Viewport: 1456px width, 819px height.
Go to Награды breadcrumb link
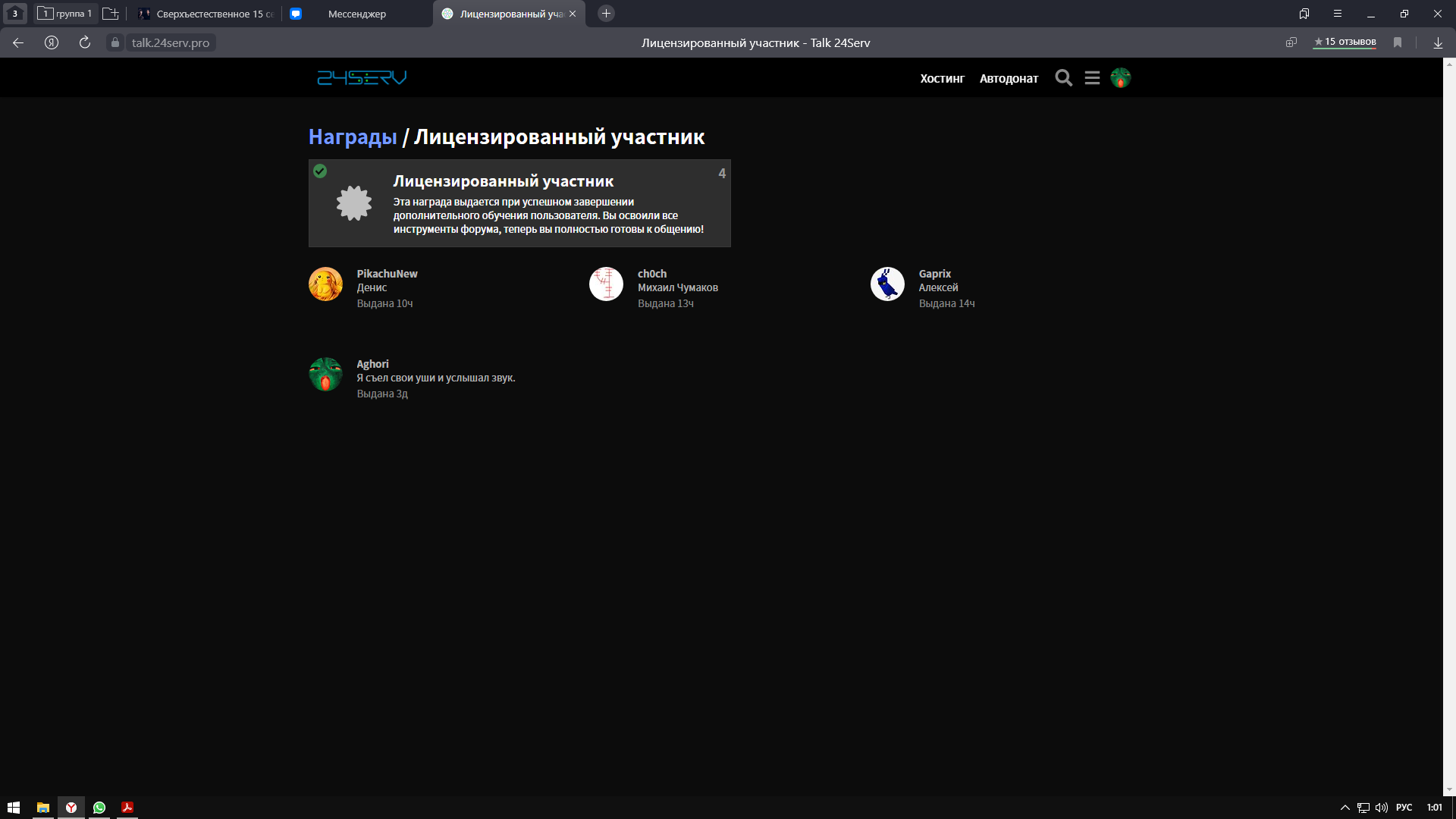pyautogui.click(x=353, y=136)
